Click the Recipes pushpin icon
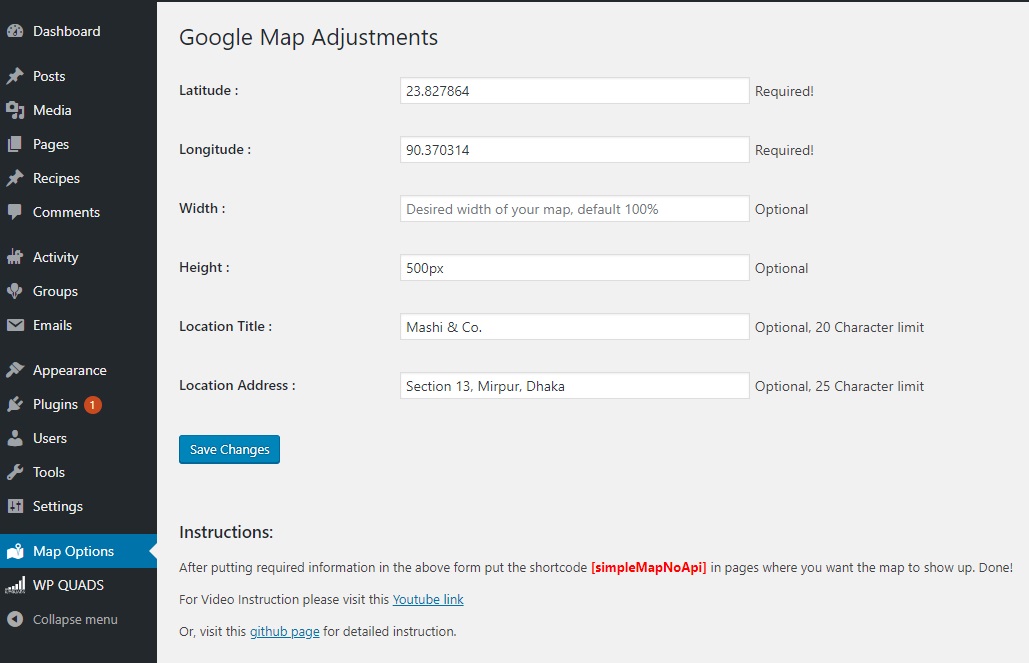This screenshot has height=663, width=1029. point(15,179)
